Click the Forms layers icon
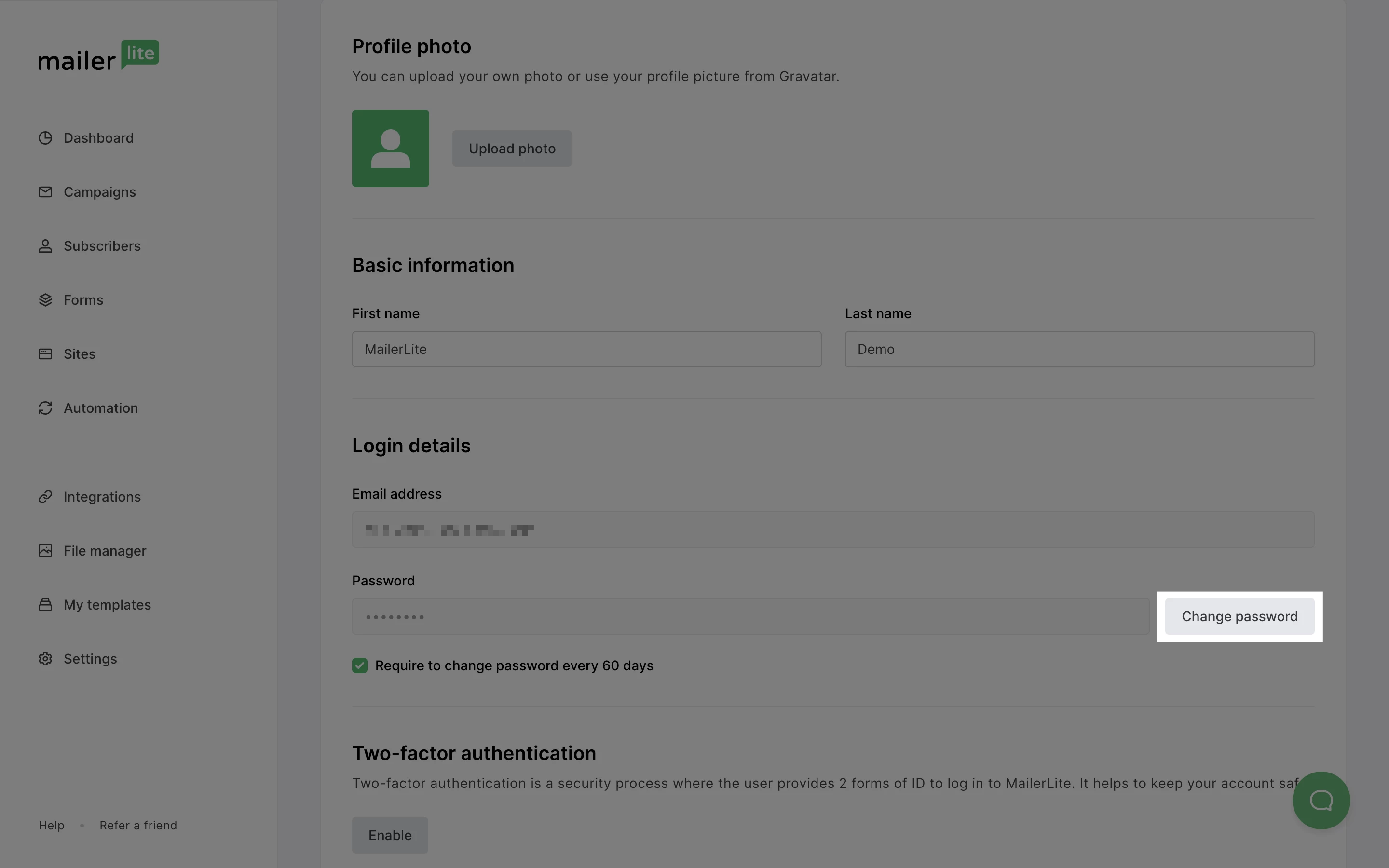 [45, 299]
